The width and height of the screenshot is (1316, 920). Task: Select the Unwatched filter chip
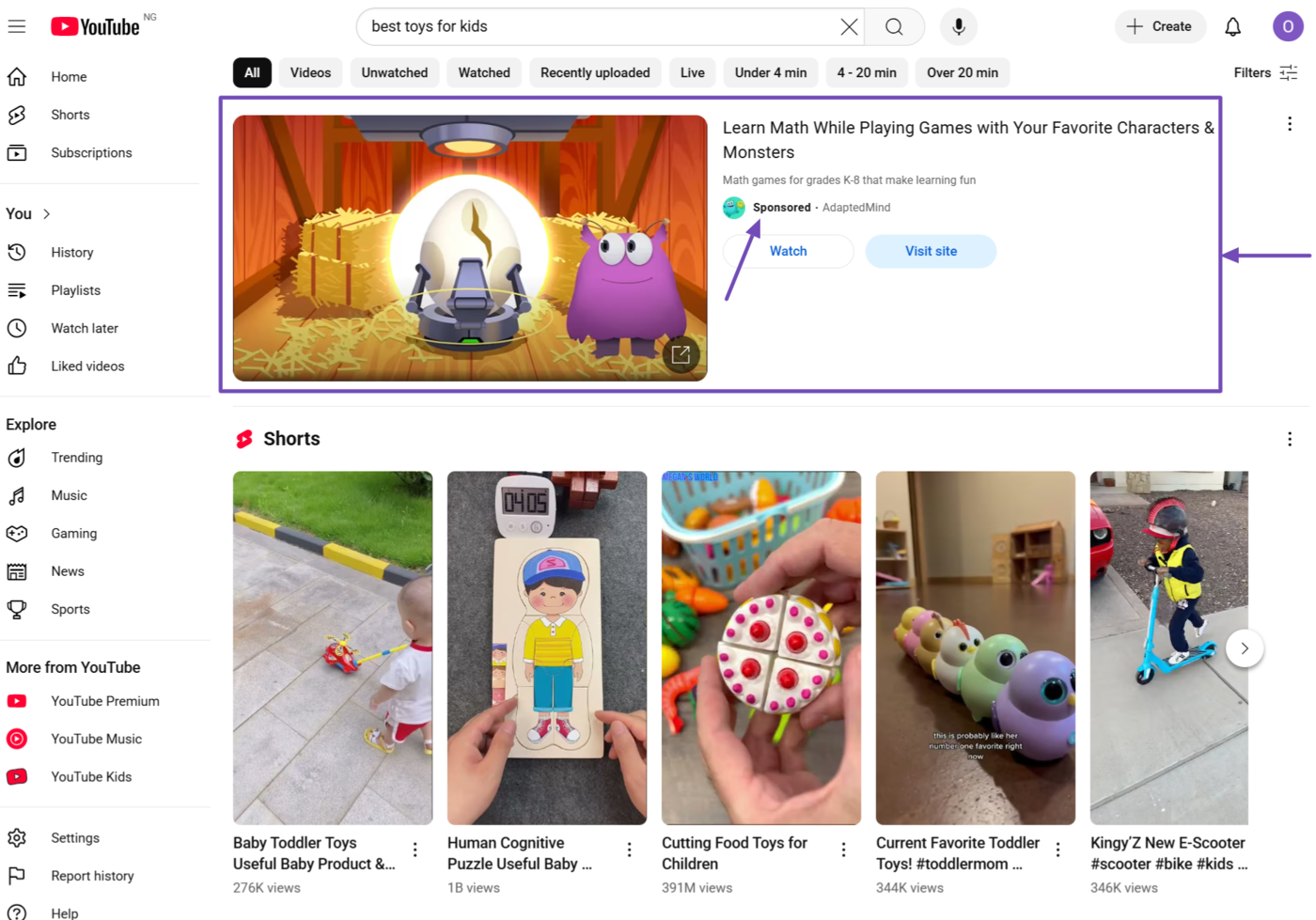click(394, 72)
